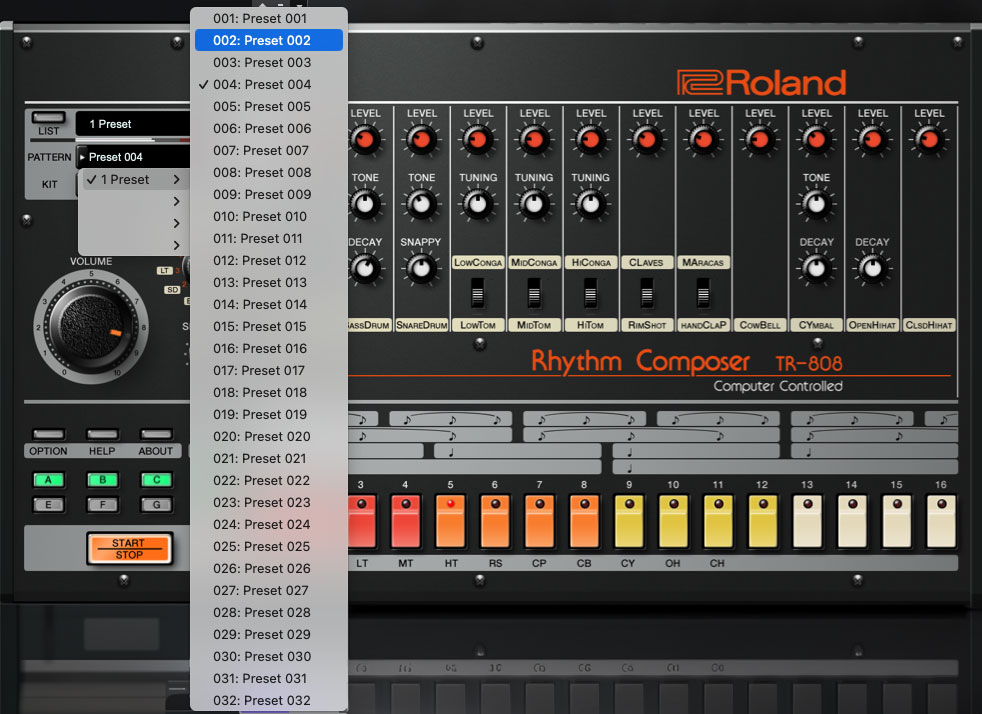Image resolution: width=982 pixels, height=714 pixels.
Task: Toggle step button 4 (MT)
Action: pyautogui.click(x=406, y=521)
